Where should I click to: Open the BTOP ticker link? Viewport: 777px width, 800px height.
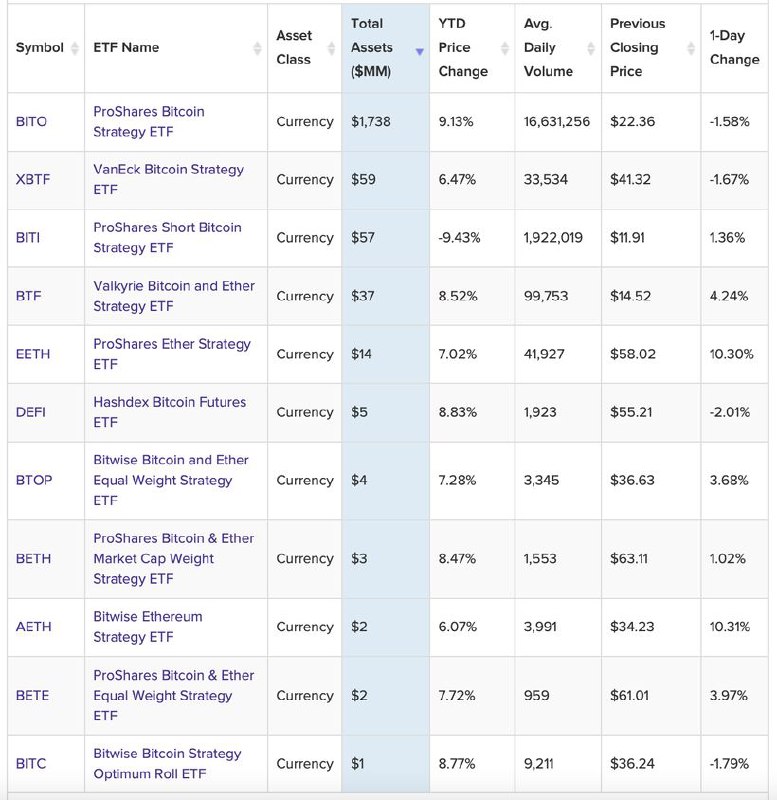[34, 480]
